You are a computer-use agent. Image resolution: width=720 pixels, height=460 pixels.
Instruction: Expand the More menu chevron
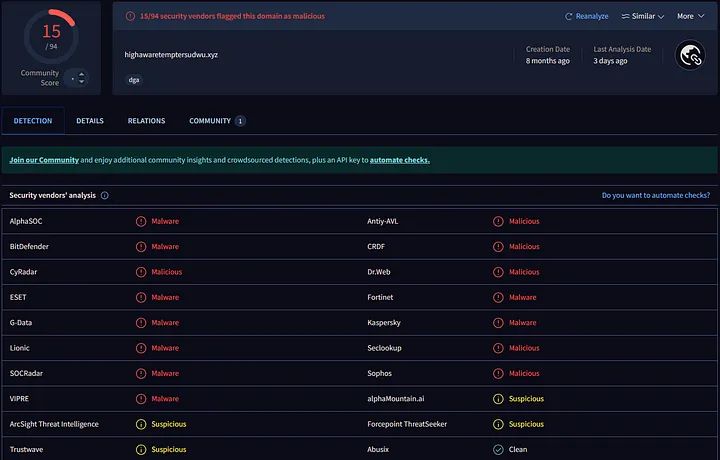(x=701, y=16)
